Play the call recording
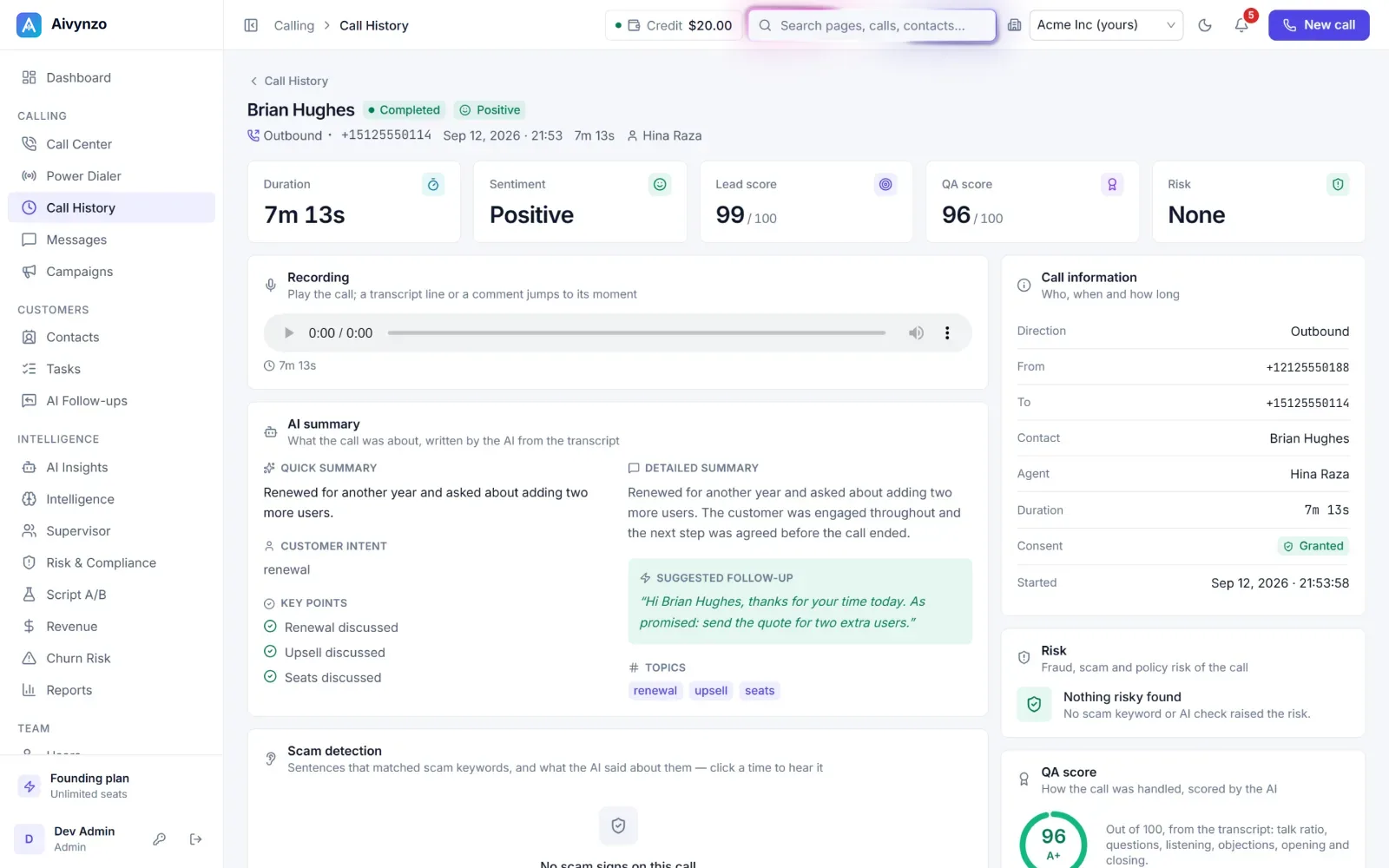This screenshot has height=868, width=1389. click(x=289, y=332)
